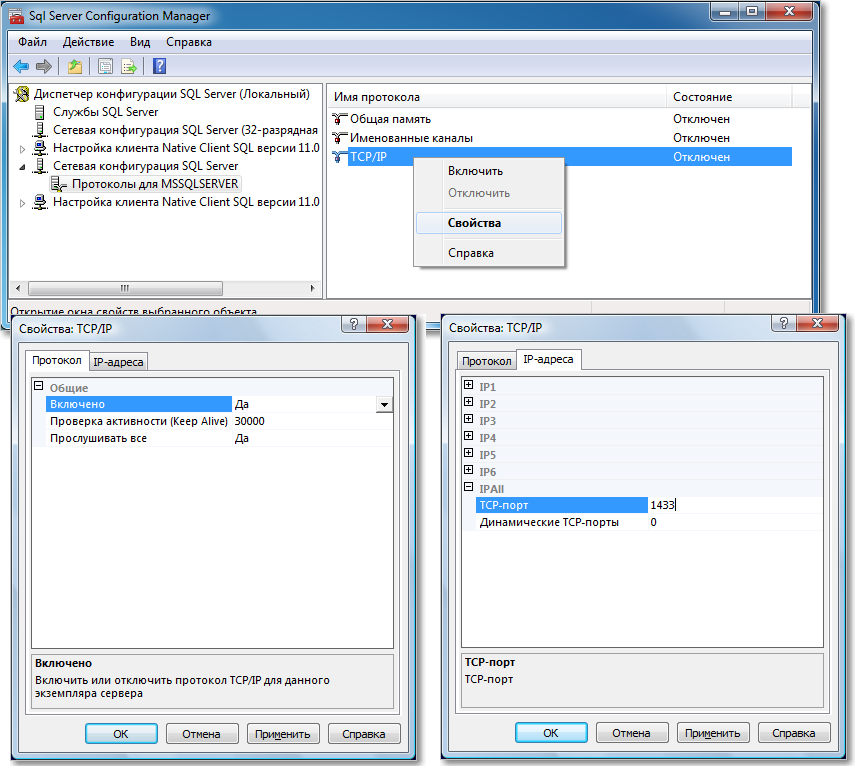Switch to Протокол tab in right dialog
Viewport: 855px width, 766px height.
[486, 361]
